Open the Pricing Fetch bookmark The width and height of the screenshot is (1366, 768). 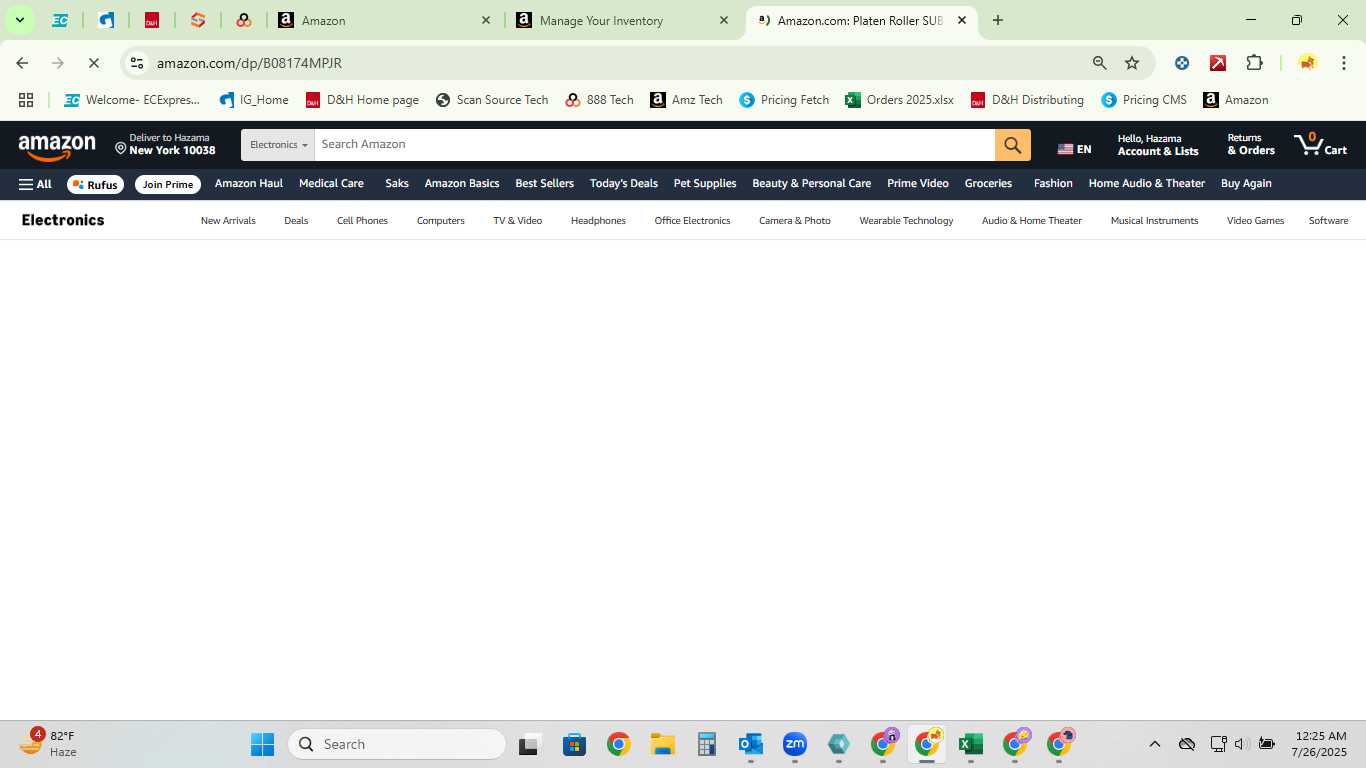[784, 100]
